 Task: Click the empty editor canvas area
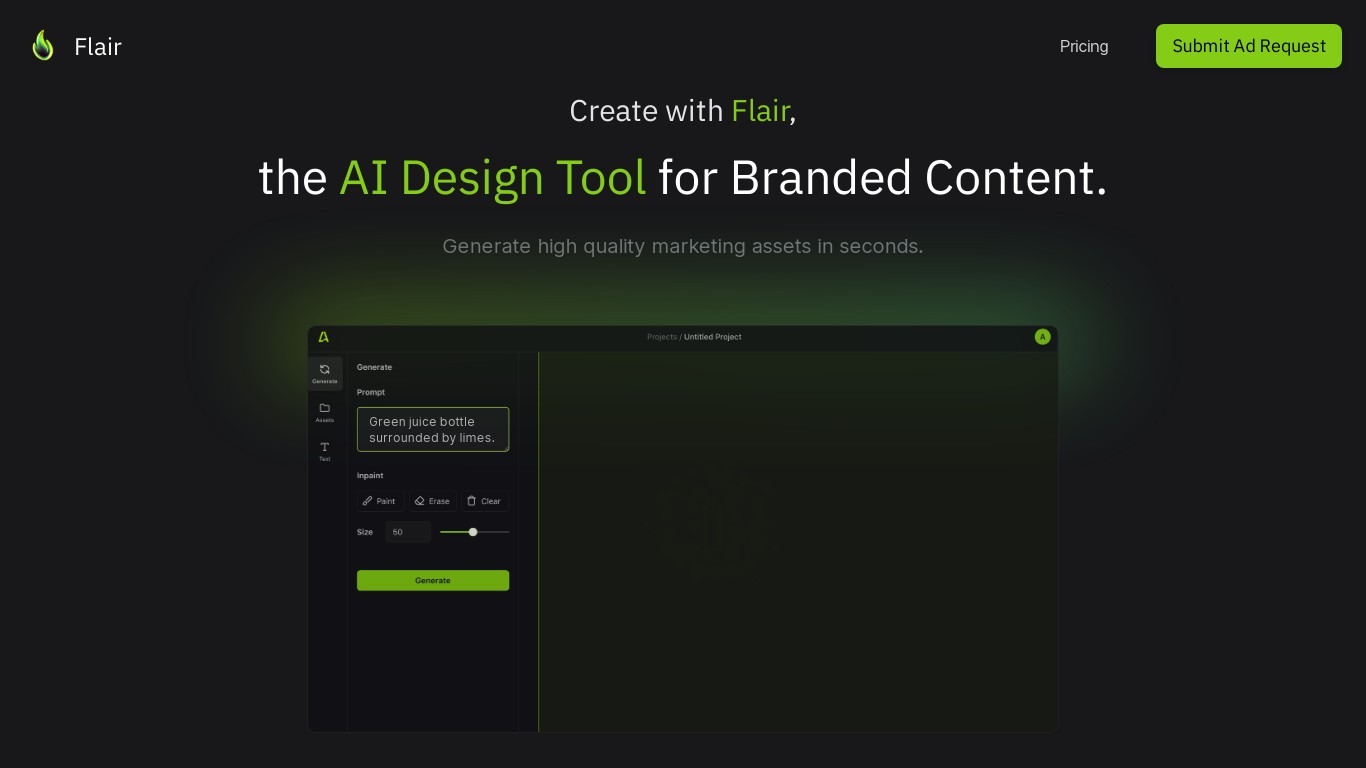coord(798,540)
